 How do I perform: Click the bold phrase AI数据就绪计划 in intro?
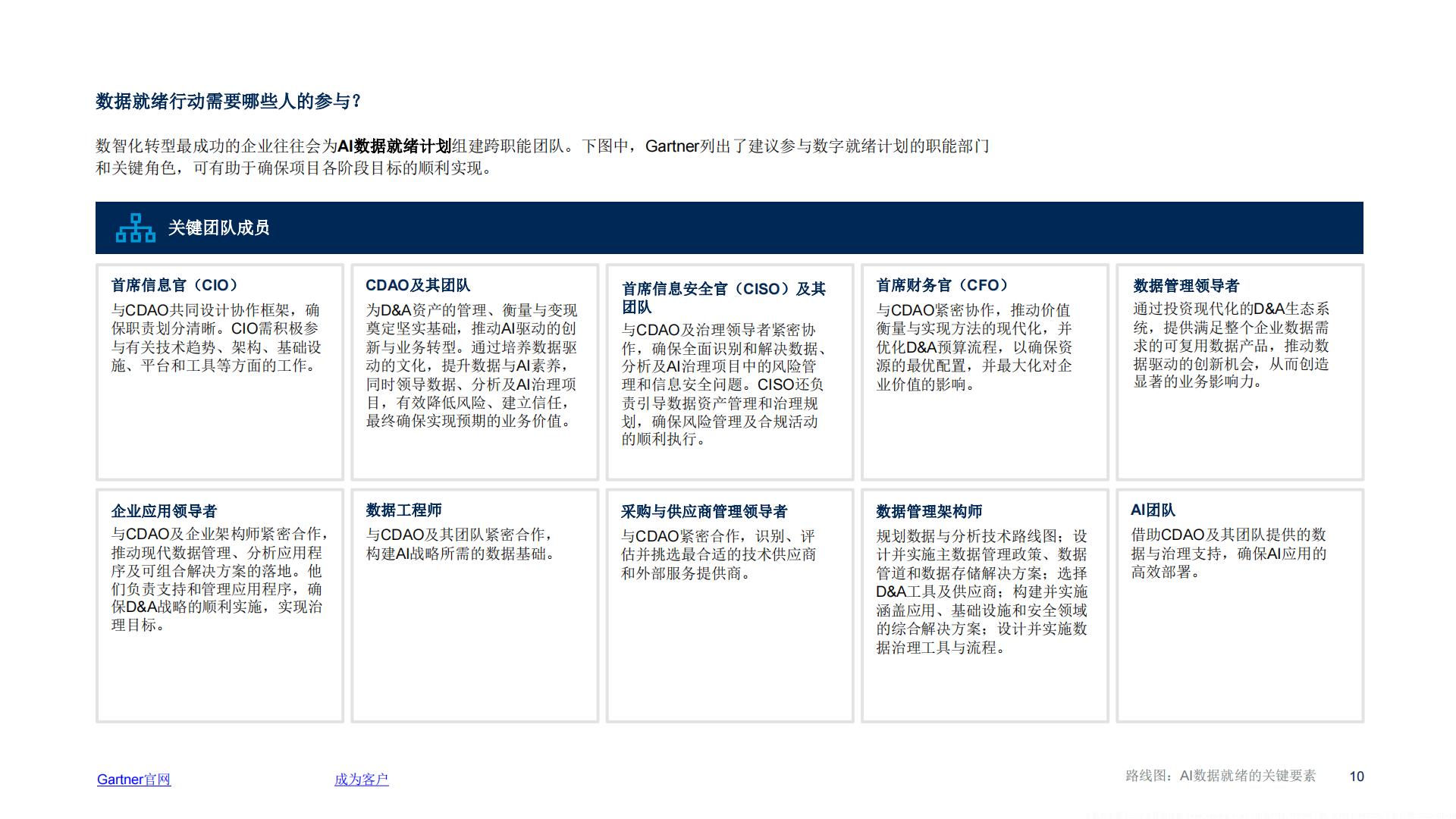pyautogui.click(x=394, y=146)
